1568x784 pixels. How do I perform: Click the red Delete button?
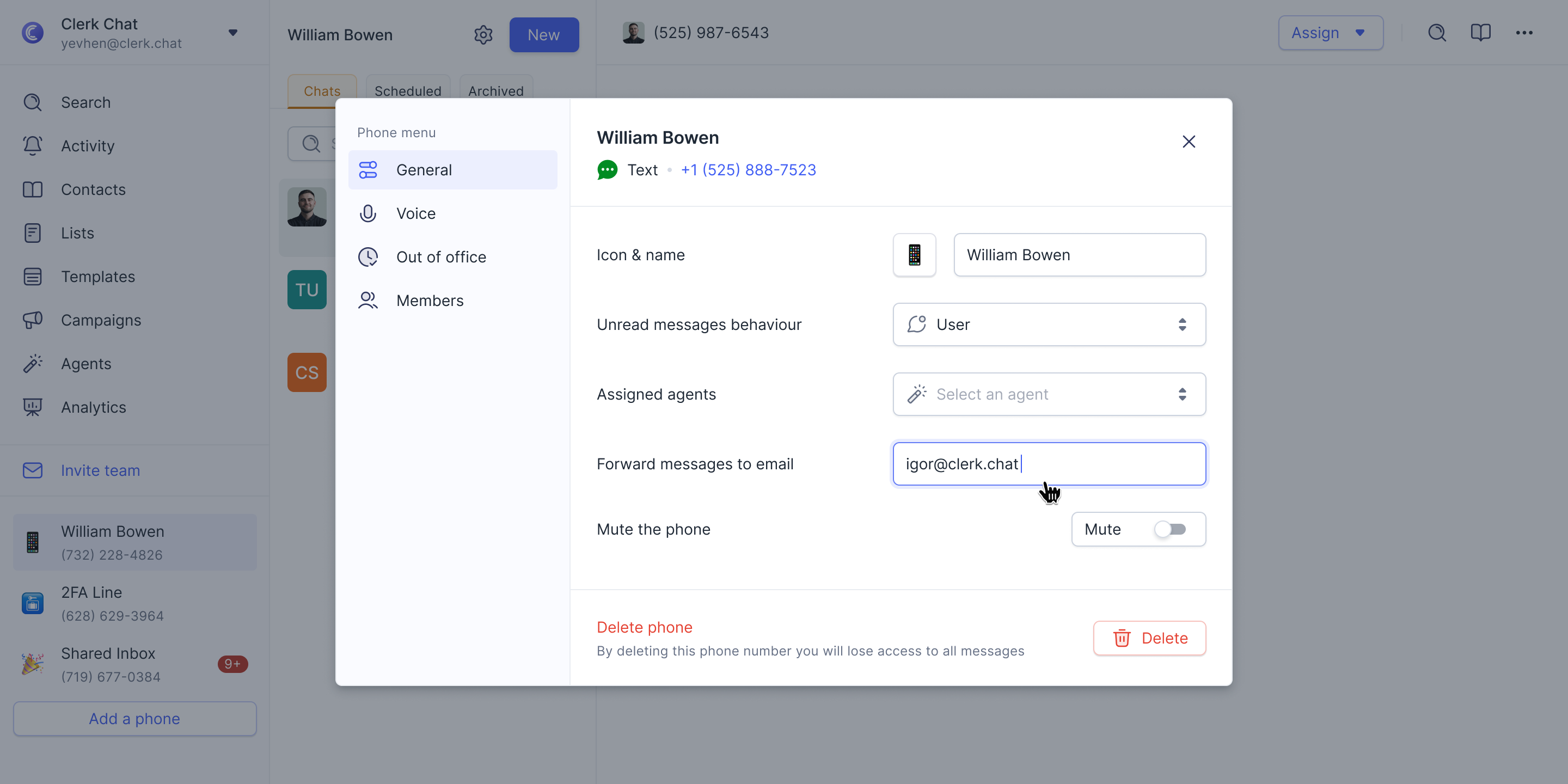(1150, 638)
